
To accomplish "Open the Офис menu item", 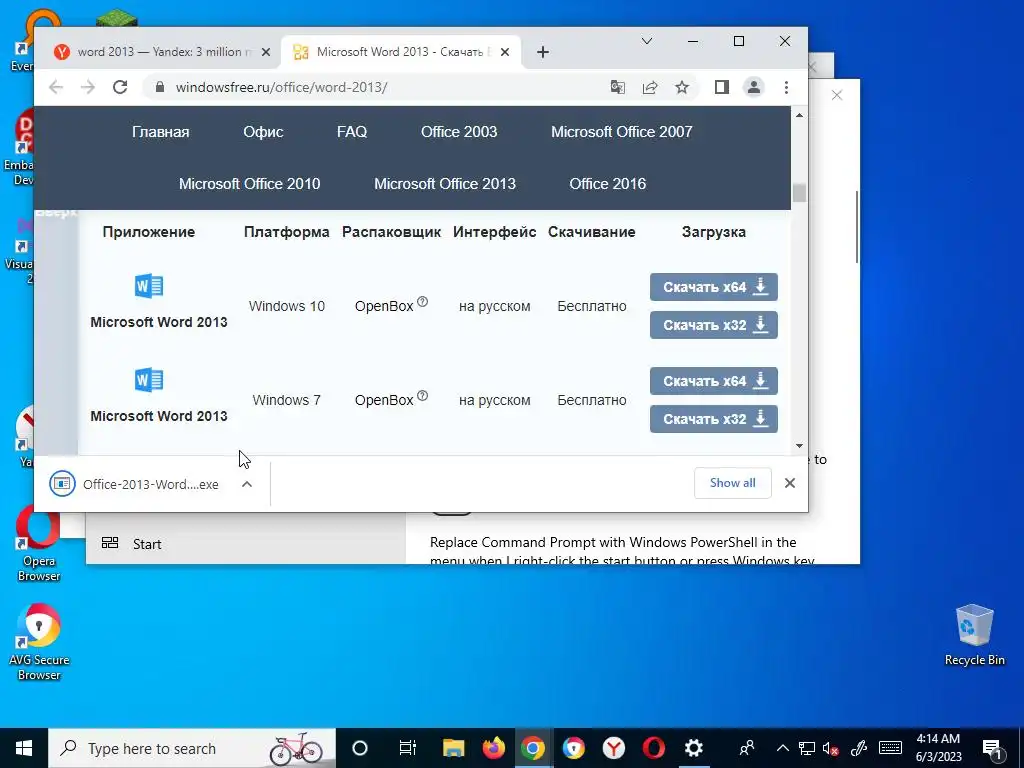I will tap(263, 131).
